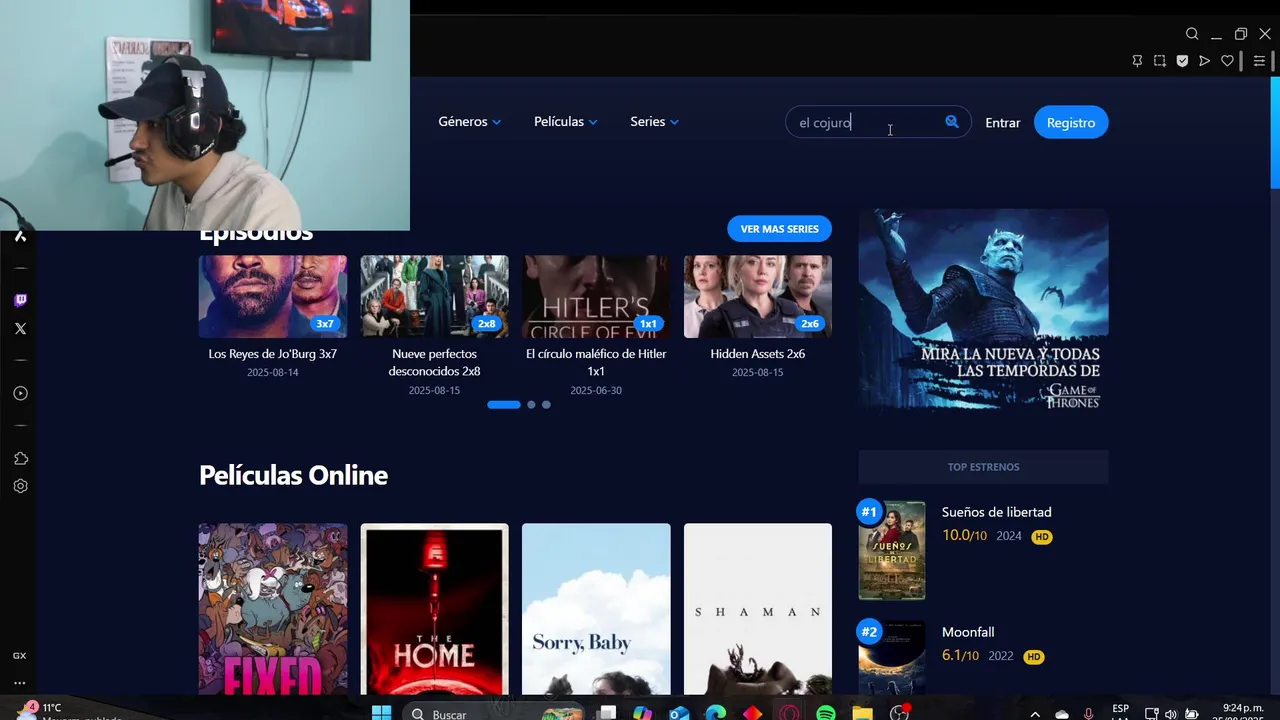Select the third carousel dot indicator
Image resolution: width=1280 pixels, height=720 pixels.
(x=546, y=405)
